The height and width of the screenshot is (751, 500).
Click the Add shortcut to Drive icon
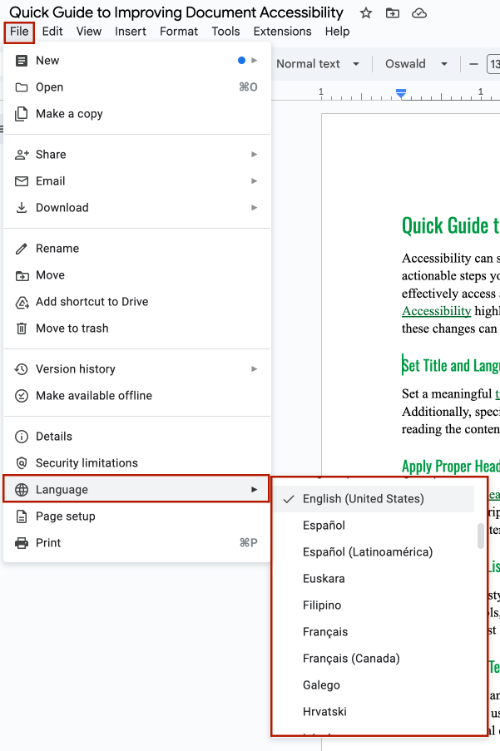pyautogui.click(x=22, y=302)
